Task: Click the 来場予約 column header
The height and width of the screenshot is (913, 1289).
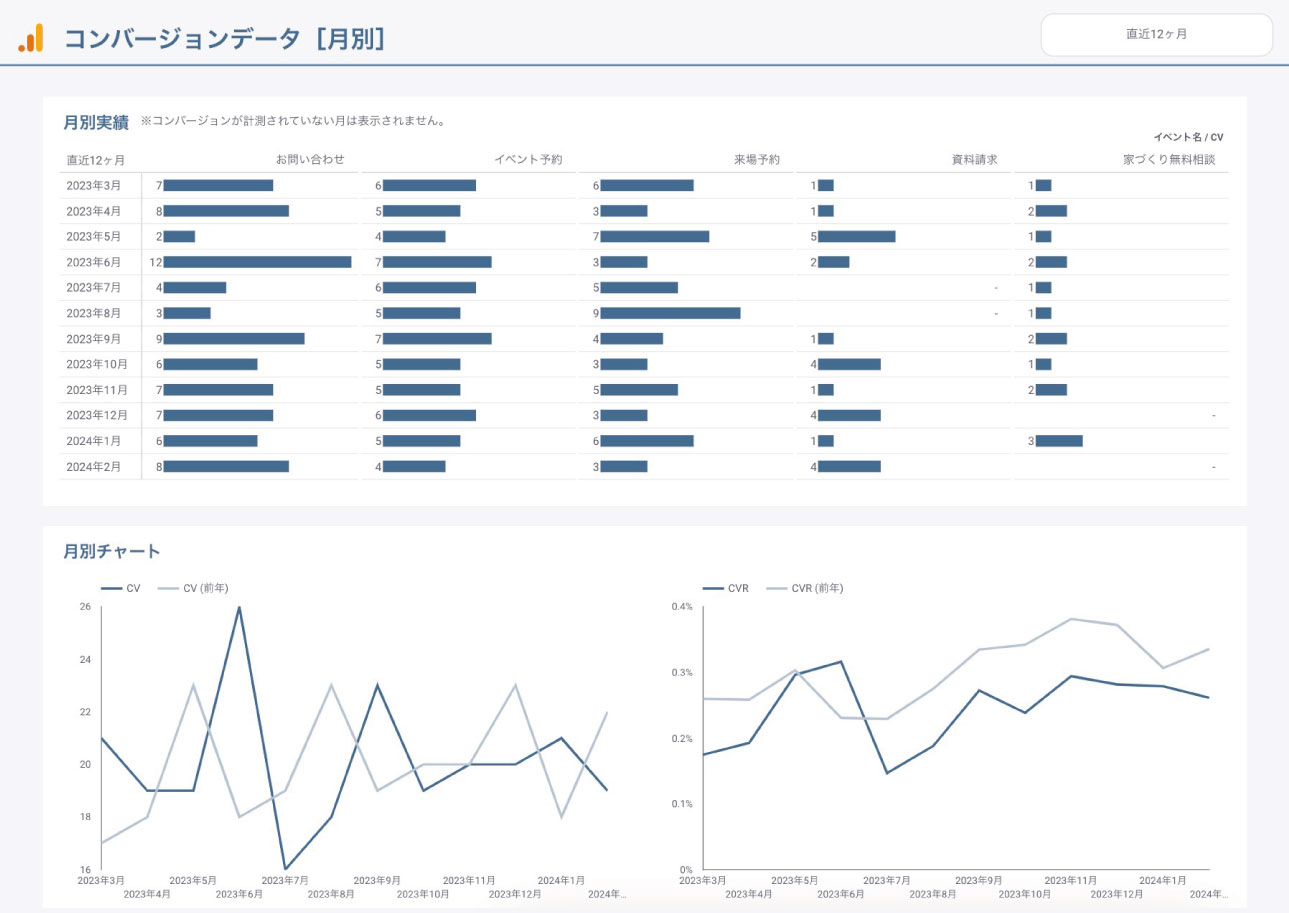Action: click(755, 160)
